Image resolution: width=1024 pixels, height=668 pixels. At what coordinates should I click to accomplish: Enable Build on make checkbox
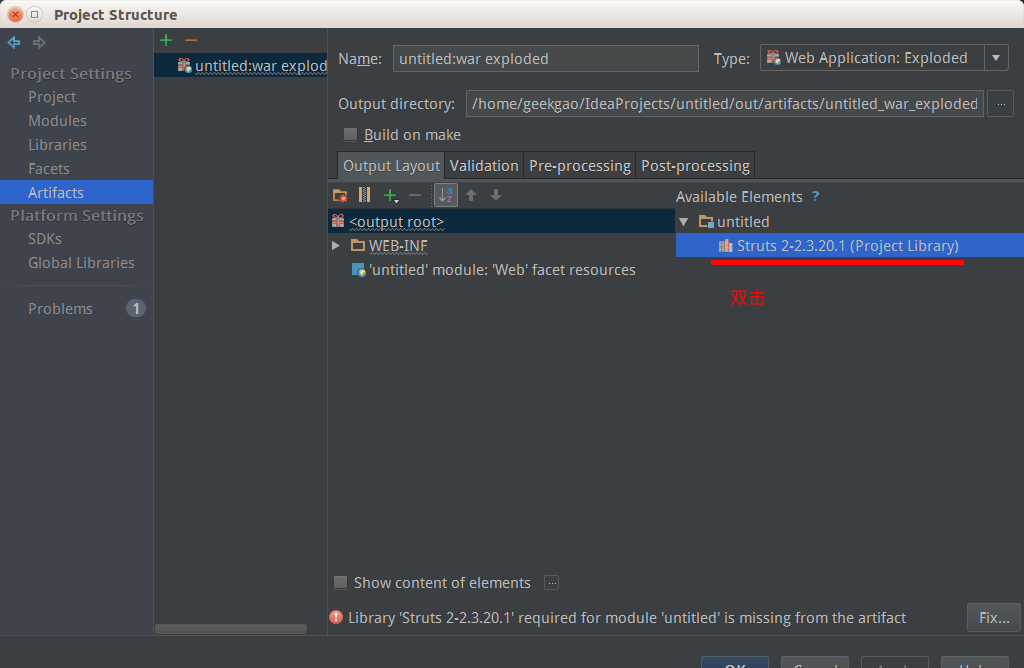[x=351, y=135]
